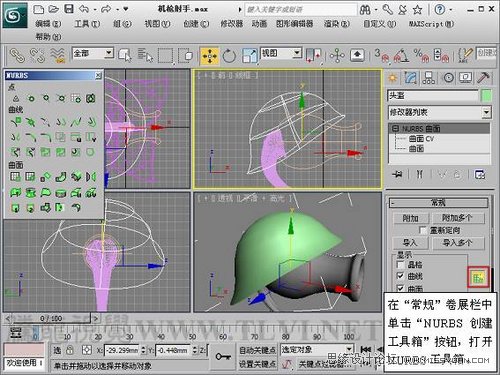The image size is (500, 375).
Task: Click the Configure Modifier Sets icon
Action: click(480, 174)
